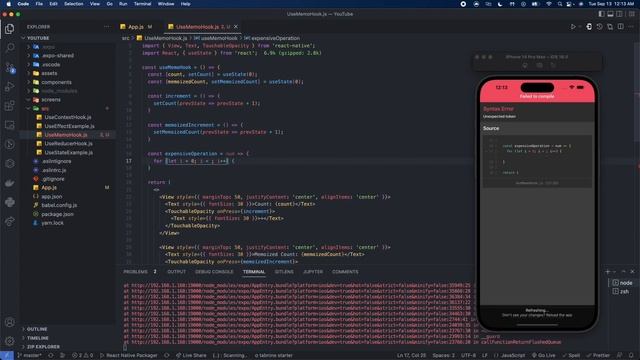Close the terminal panel
640x360 pixels.
pyautogui.click(x=632, y=271)
